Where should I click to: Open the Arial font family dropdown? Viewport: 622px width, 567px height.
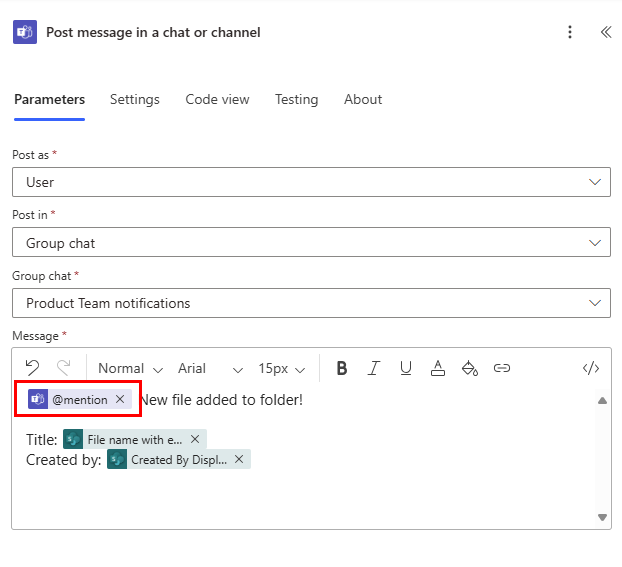[x=210, y=368]
